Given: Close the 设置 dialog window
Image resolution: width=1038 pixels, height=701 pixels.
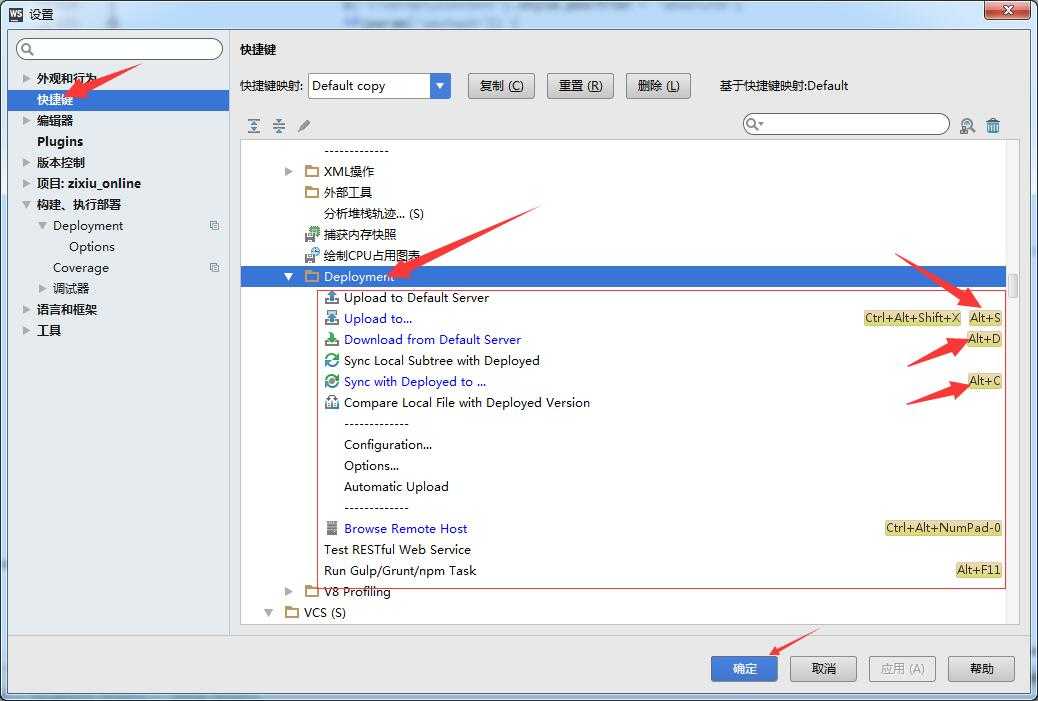Looking at the screenshot, I should pos(1008,11).
